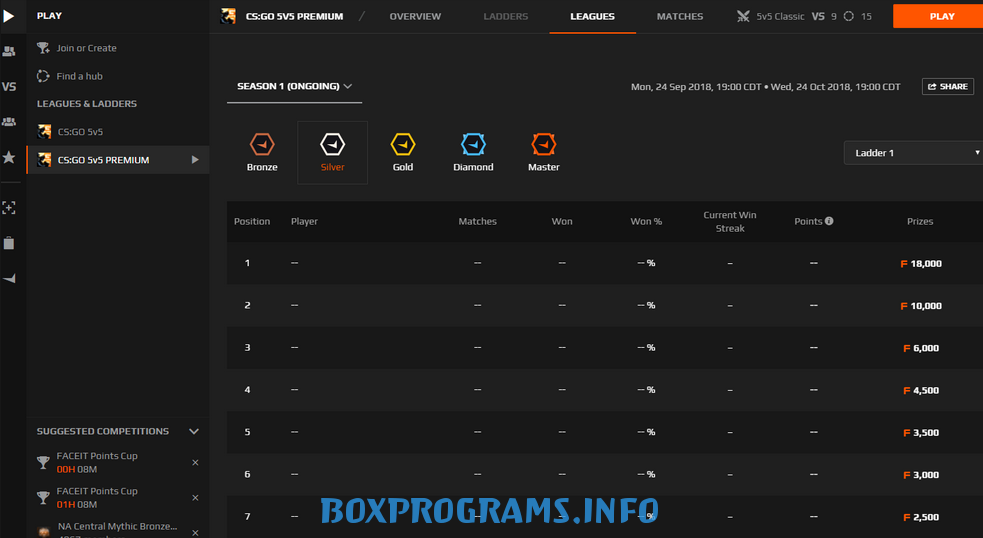This screenshot has width=983, height=538.
Task: Click the star favorites sidebar icon
Action: 9,157
